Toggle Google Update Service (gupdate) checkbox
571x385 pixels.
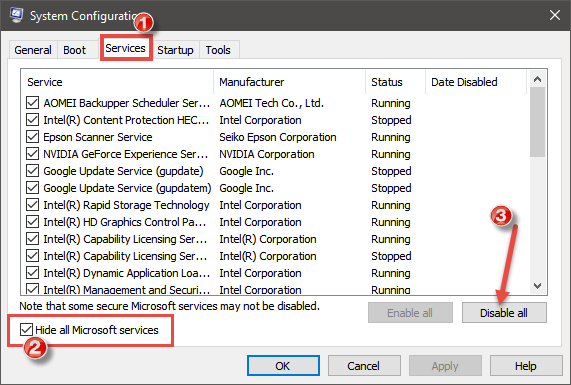[x=32, y=171]
